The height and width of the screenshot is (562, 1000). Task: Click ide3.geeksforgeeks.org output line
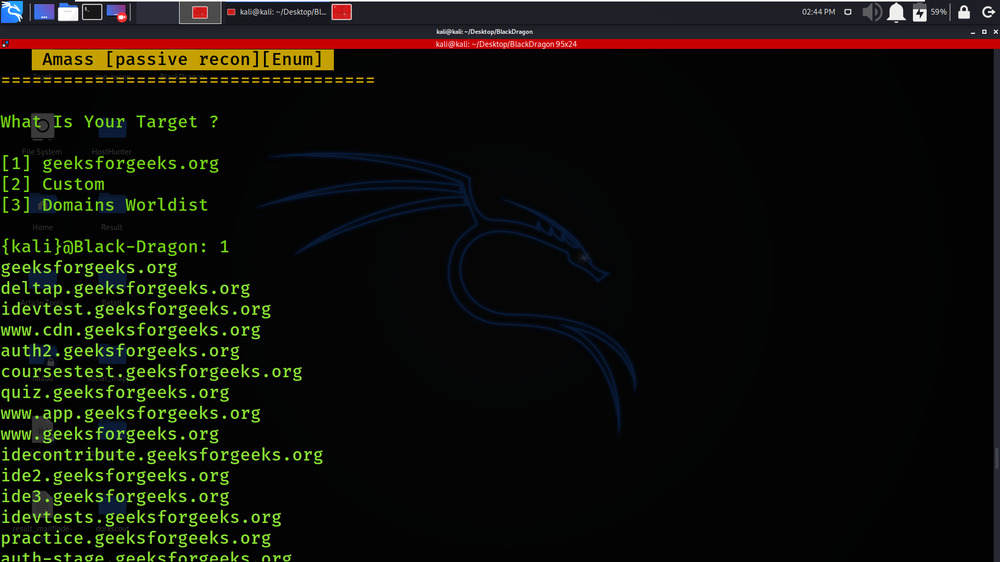pyautogui.click(x=115, y=497)
